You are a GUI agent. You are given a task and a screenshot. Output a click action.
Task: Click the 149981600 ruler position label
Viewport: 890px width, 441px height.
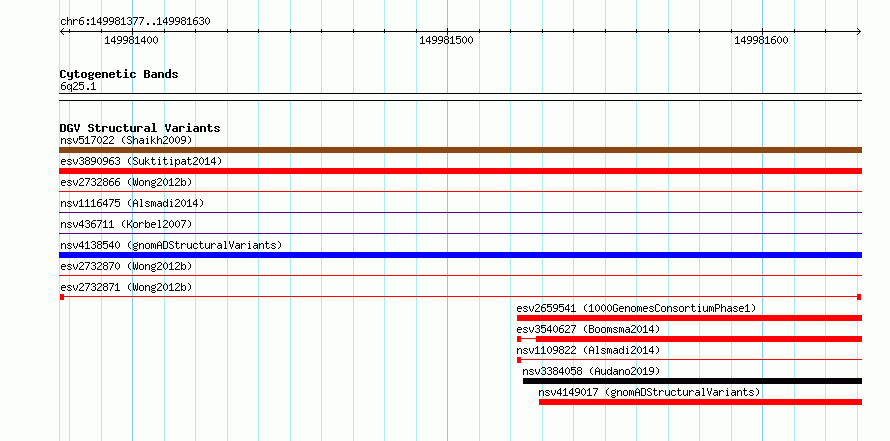tap(761, 40)
